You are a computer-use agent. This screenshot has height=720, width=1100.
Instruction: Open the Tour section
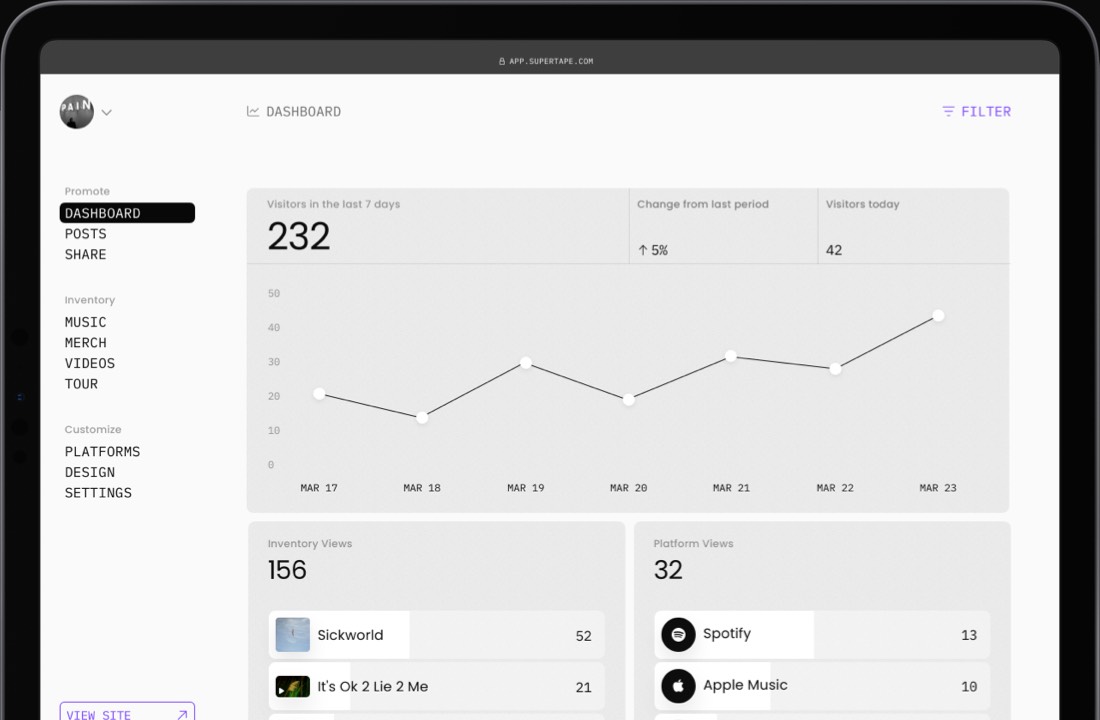(x=81, y=384)
